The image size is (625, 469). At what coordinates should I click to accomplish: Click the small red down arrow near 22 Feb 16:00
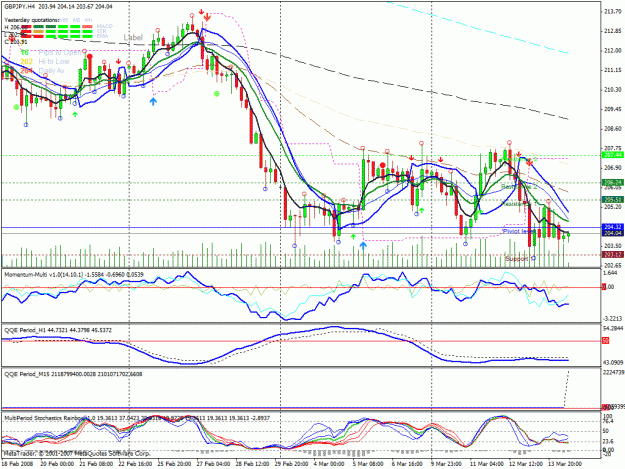pyautogui.click(x=118, y=61)
